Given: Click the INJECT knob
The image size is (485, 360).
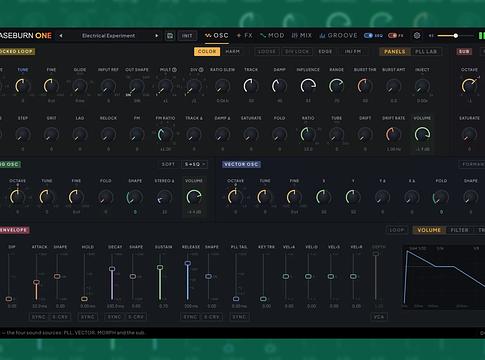Looking at the screenshot, I should point(422,86).
